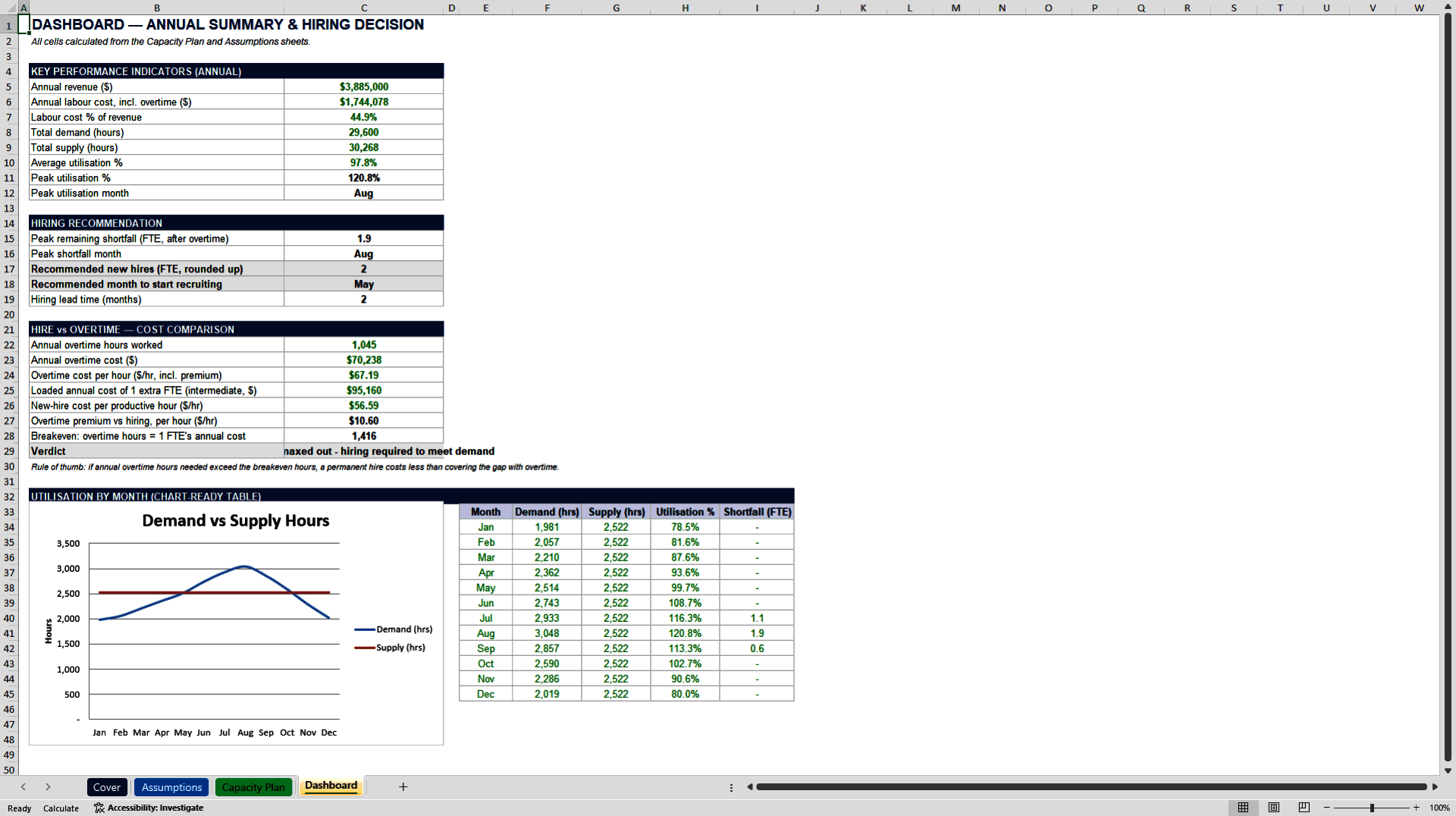Select column B header
Screen dimensions: 1456x816
[157, 8]
